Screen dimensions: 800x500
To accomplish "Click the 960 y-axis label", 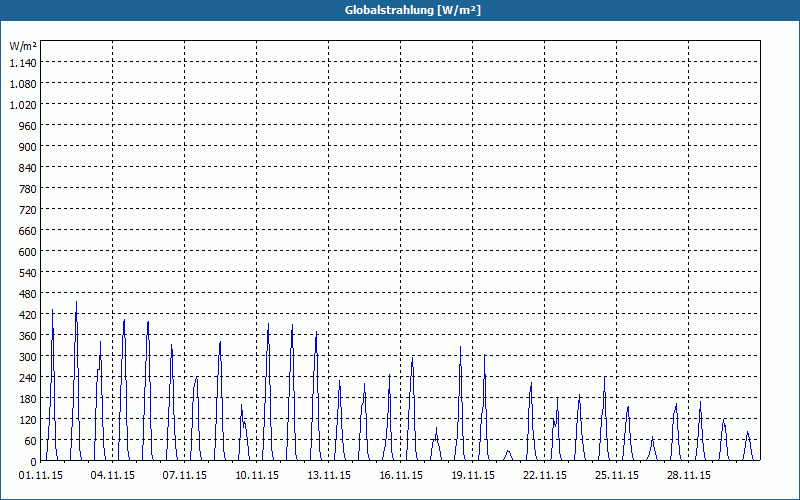I will (x=28, y=126).
